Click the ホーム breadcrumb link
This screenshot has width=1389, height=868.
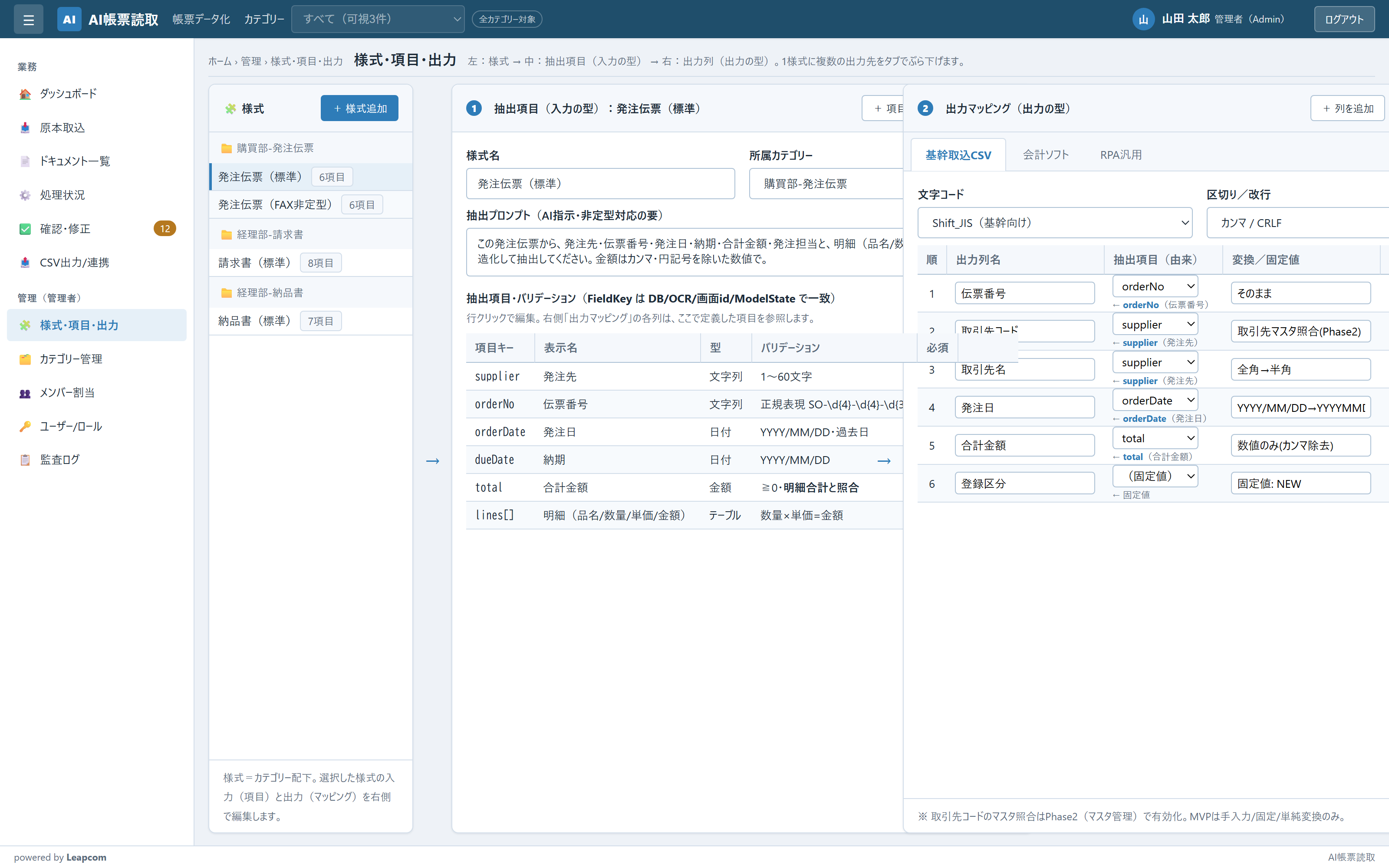(220, 62)
